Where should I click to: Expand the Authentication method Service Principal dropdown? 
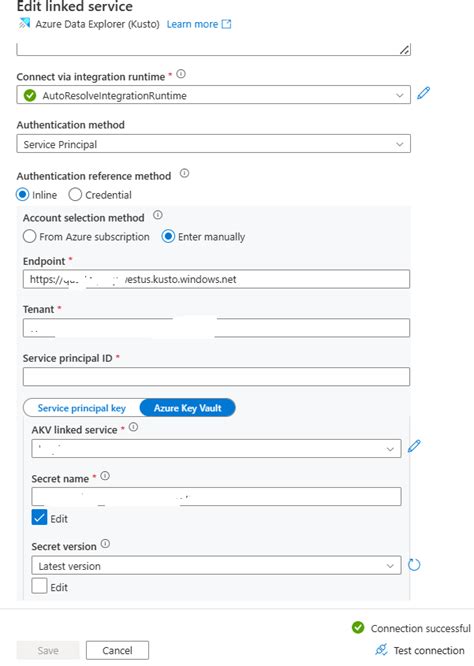coord(214,144)
